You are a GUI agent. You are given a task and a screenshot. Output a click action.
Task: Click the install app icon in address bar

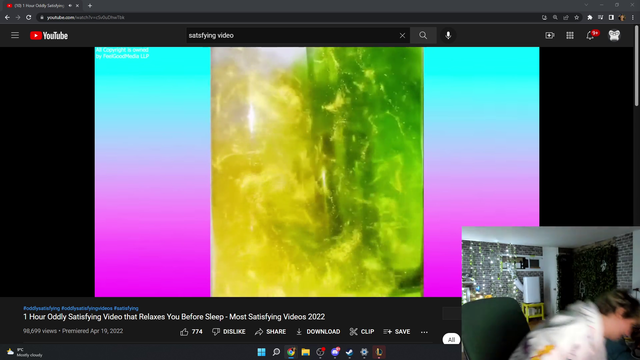(544, 18)
